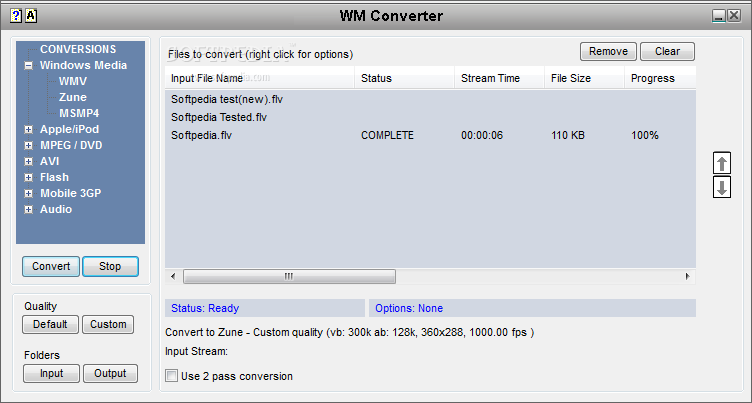Click the scrollbar left arrow
The height and width of the screenshot is (403, 752).
pyautogui.click(x=173, y=276)
